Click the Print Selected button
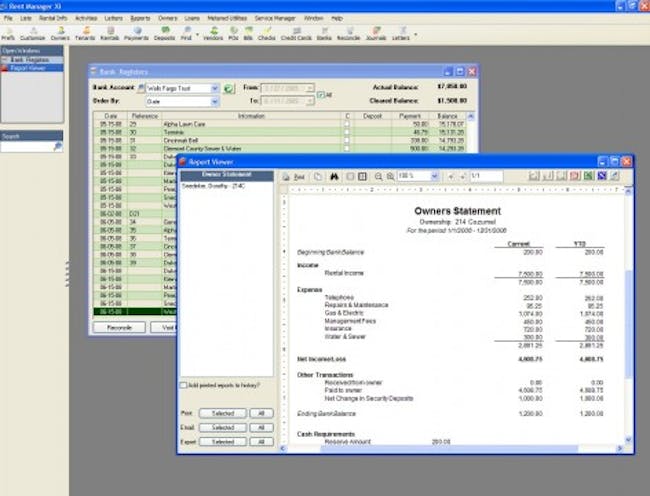The height and width of the screenshot is (496, 650). (223, 414)
